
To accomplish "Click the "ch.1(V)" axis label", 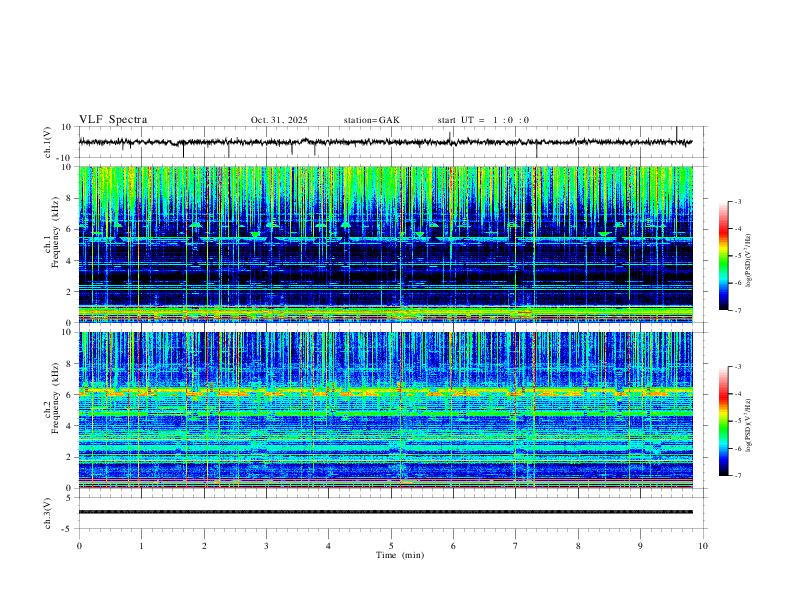I will [x=48, y=142].
